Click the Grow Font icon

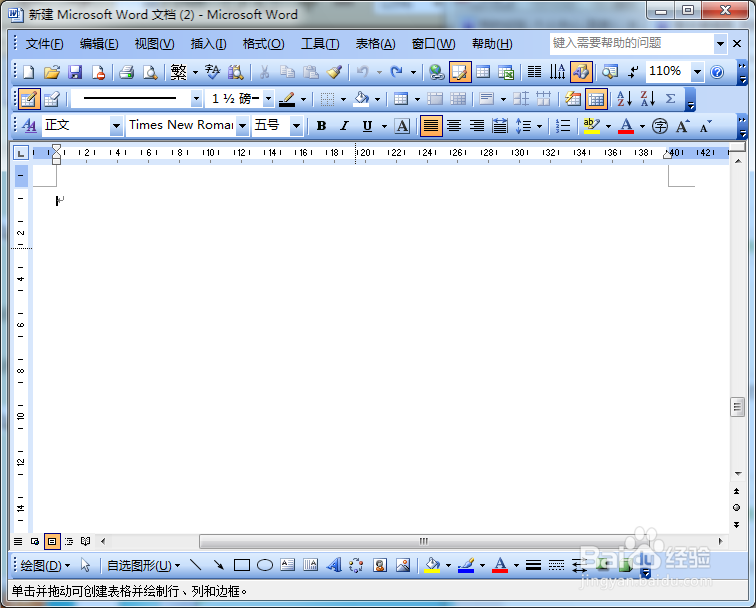pyautogui.click(x=683, y=126)
